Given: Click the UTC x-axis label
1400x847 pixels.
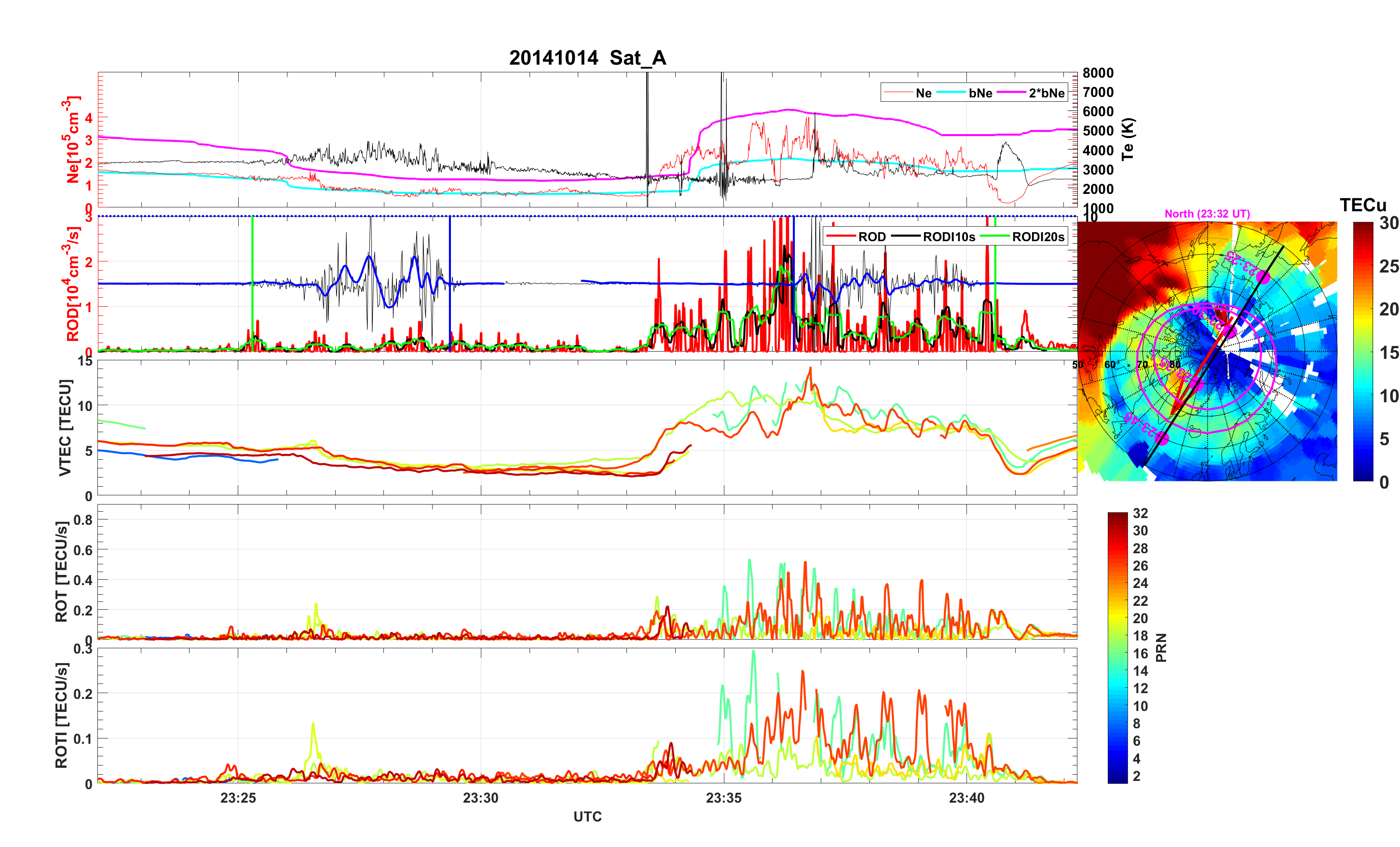Looking at the screenshot, I should (x=587, y=817).
